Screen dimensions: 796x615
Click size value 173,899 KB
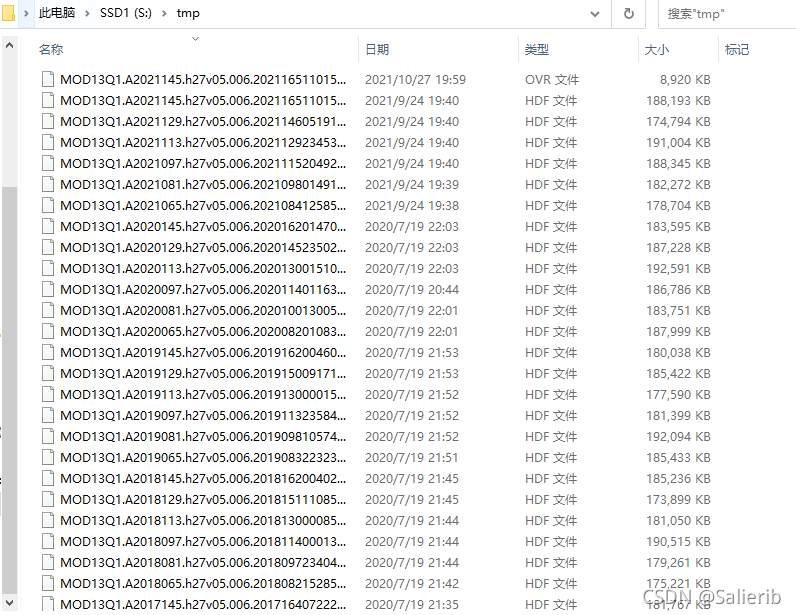678,500
